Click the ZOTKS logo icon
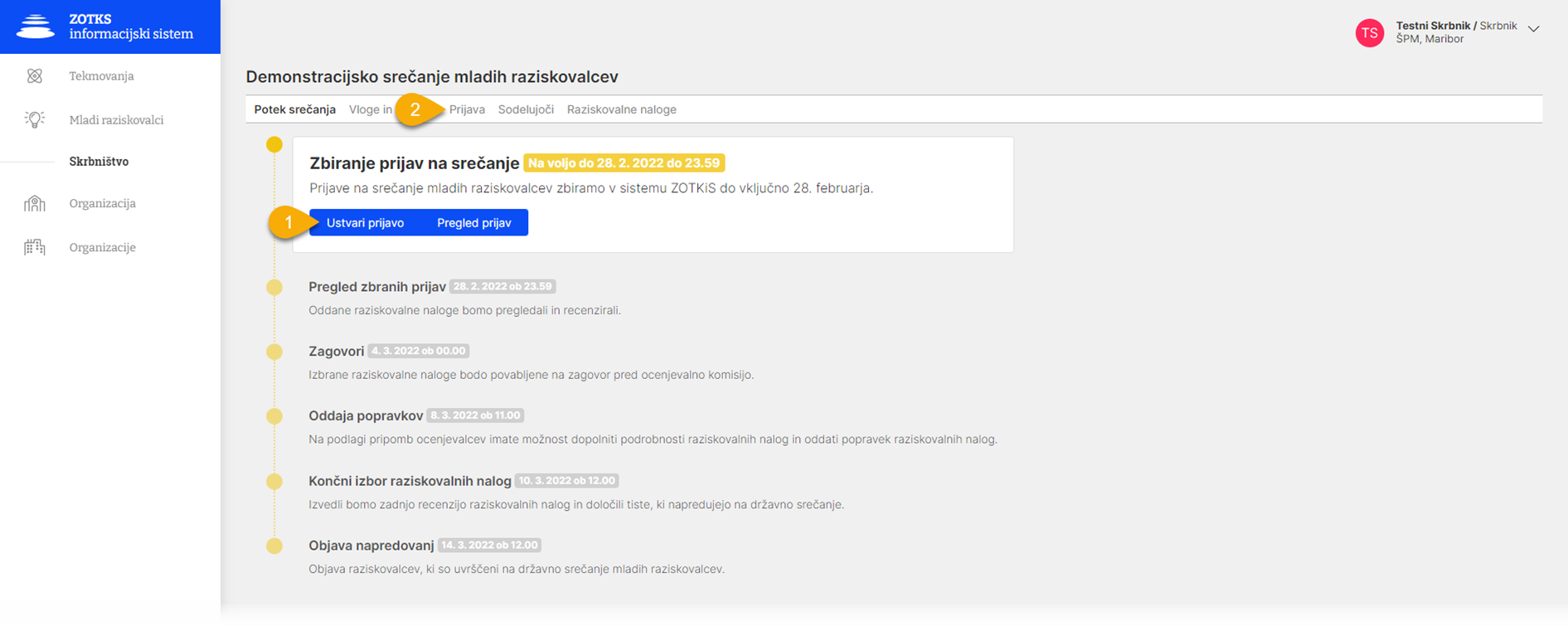This screenshot has height=626, width=1568. point(36,27)
